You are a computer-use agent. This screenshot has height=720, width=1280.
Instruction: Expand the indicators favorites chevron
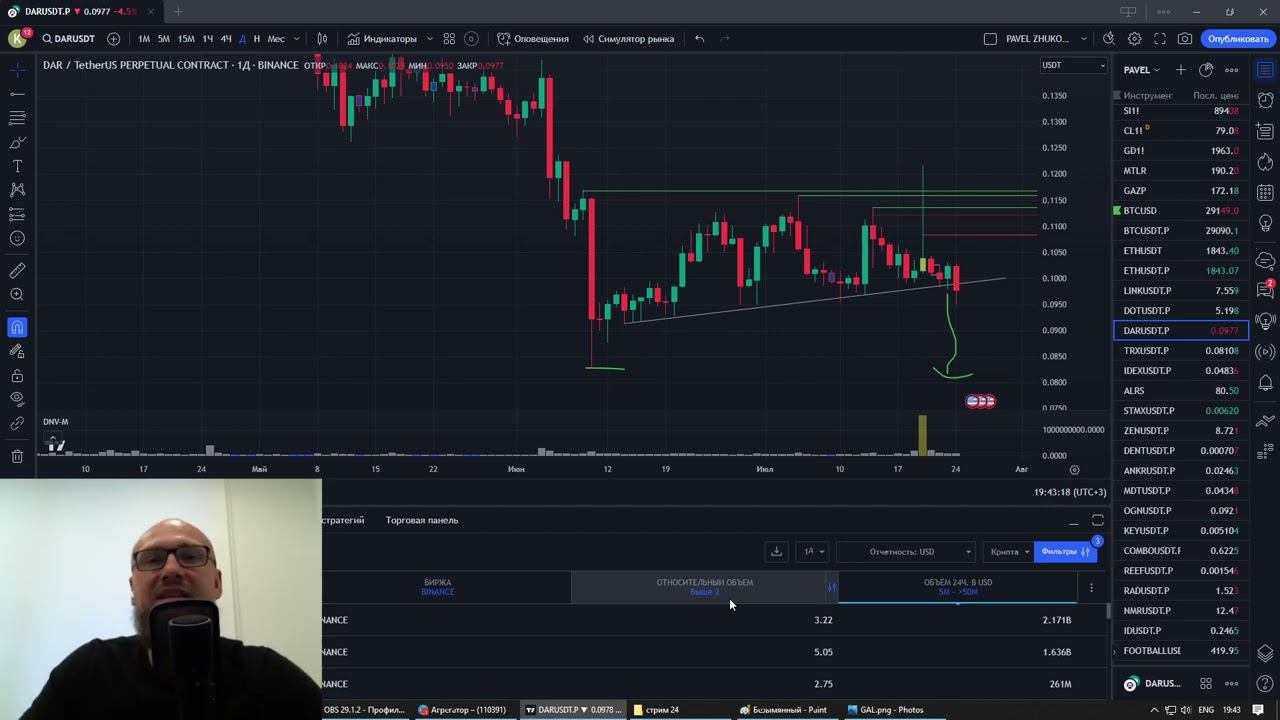430,39
